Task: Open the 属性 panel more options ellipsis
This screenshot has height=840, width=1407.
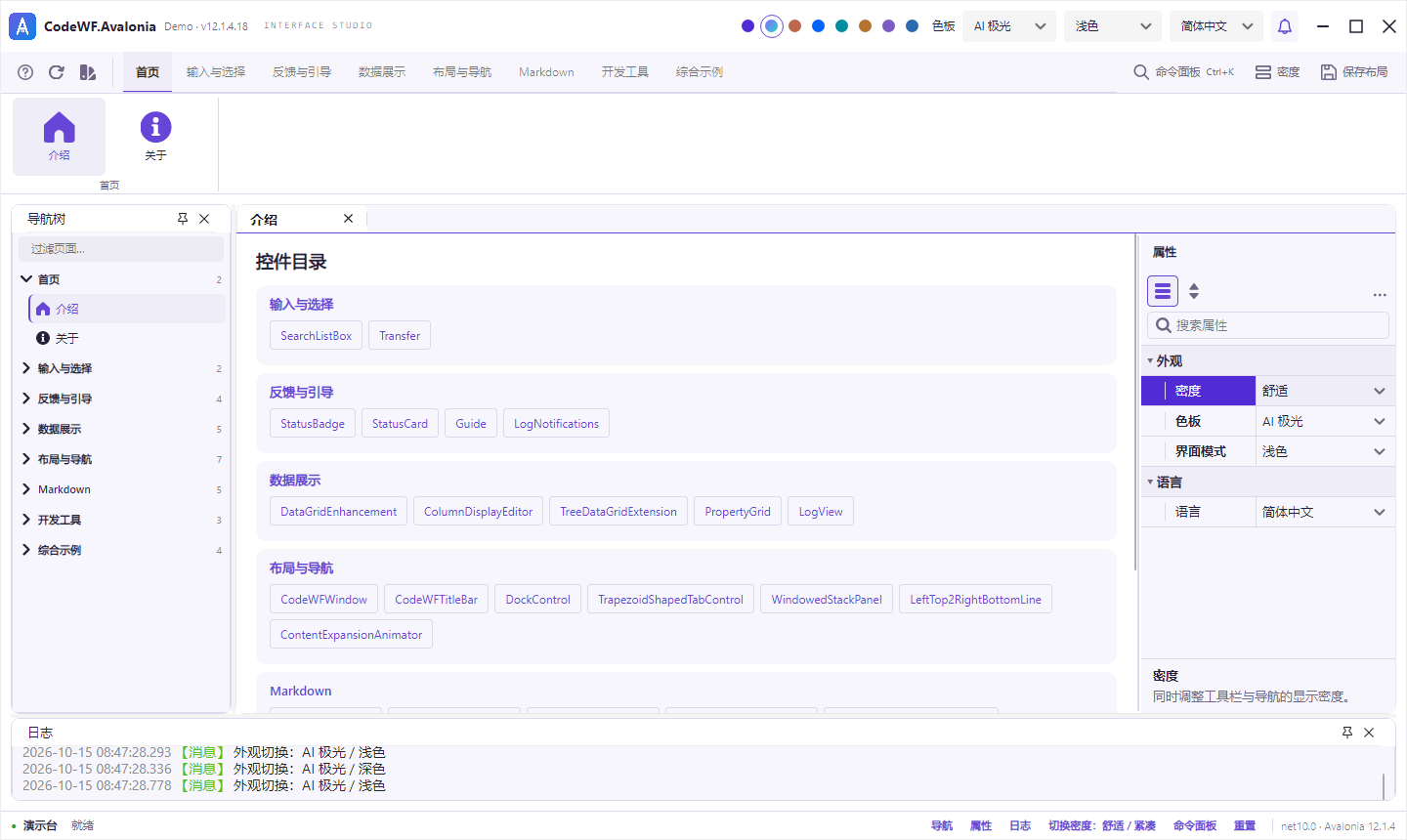Action: point(1380,294)
